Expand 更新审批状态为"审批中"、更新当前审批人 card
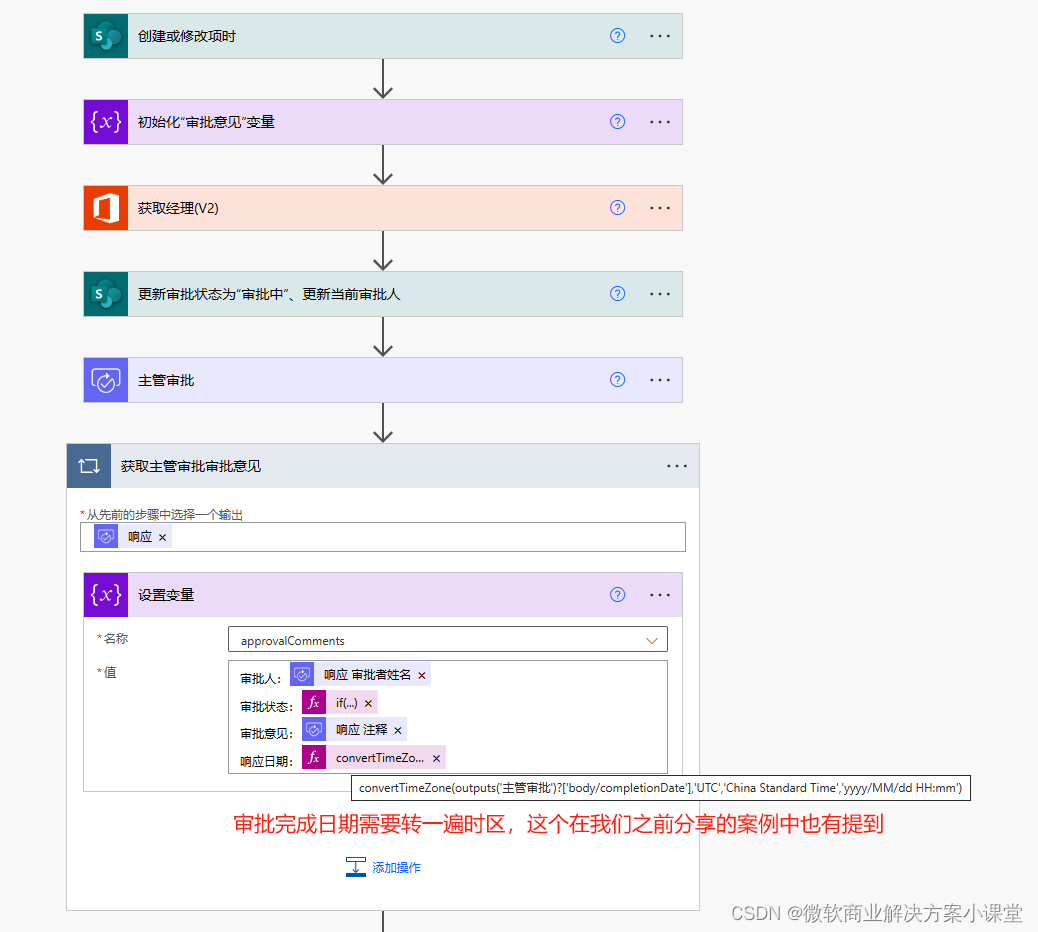This screenshot has height=932, width=1038. coord(383,294)
